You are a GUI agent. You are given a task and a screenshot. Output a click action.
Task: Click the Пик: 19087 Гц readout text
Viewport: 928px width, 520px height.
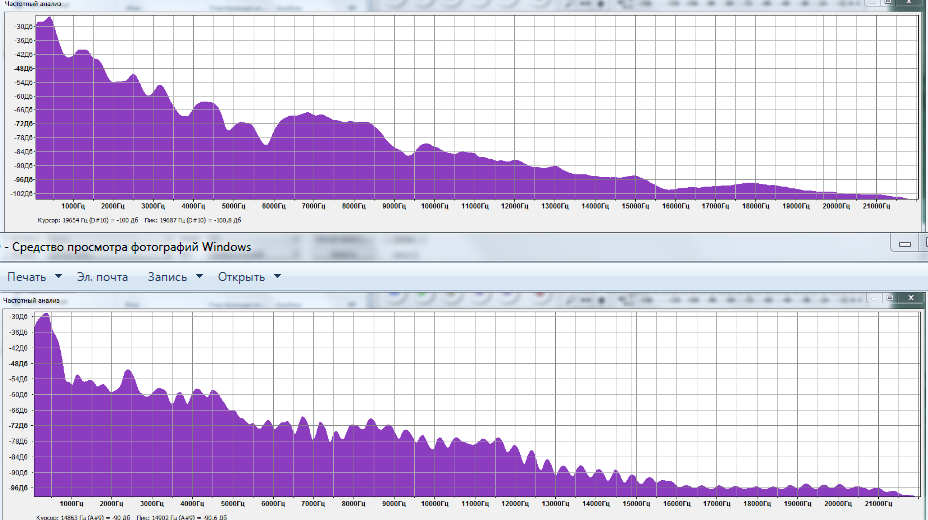click(x=193, y=220)
